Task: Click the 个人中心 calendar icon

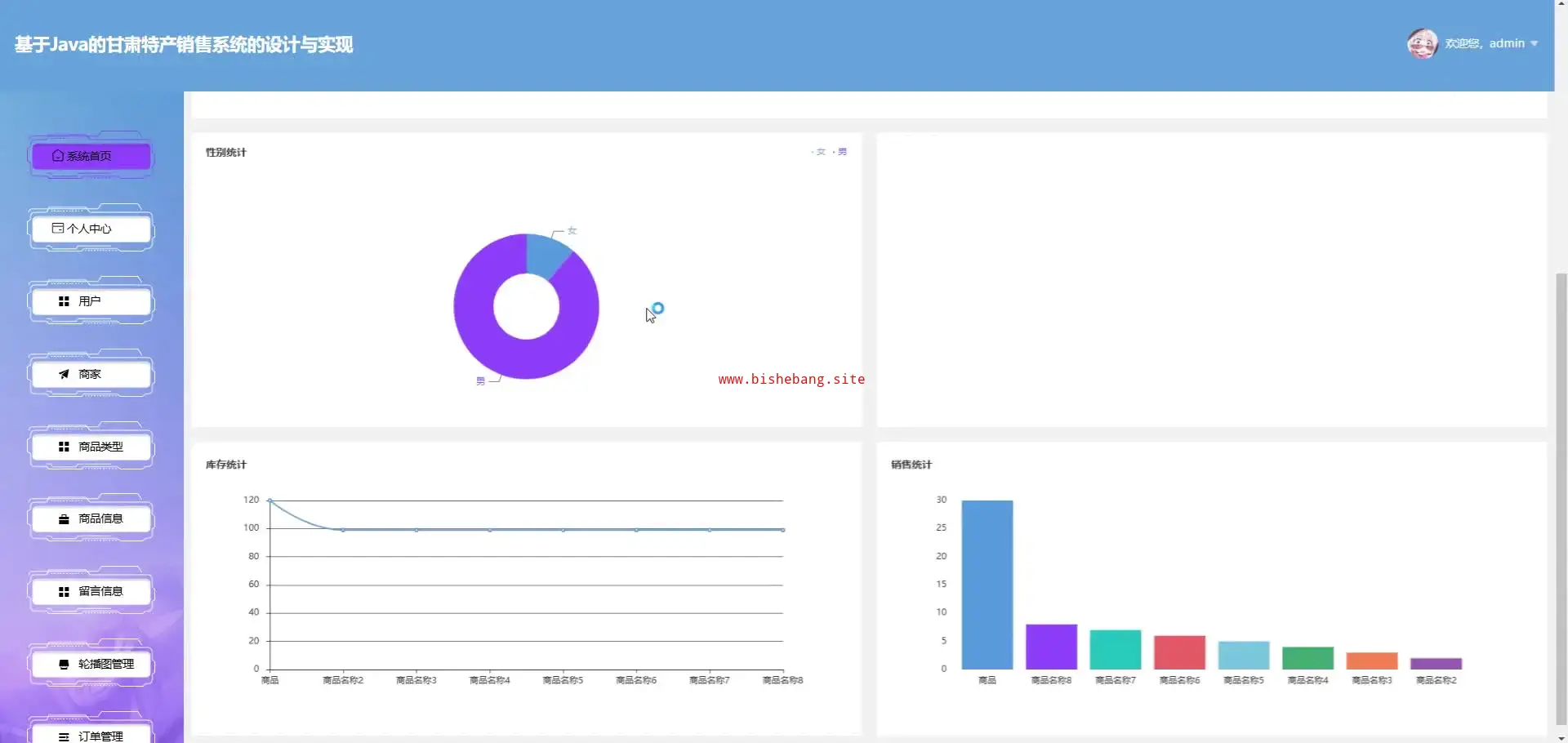Action: [x=58, y=229]
